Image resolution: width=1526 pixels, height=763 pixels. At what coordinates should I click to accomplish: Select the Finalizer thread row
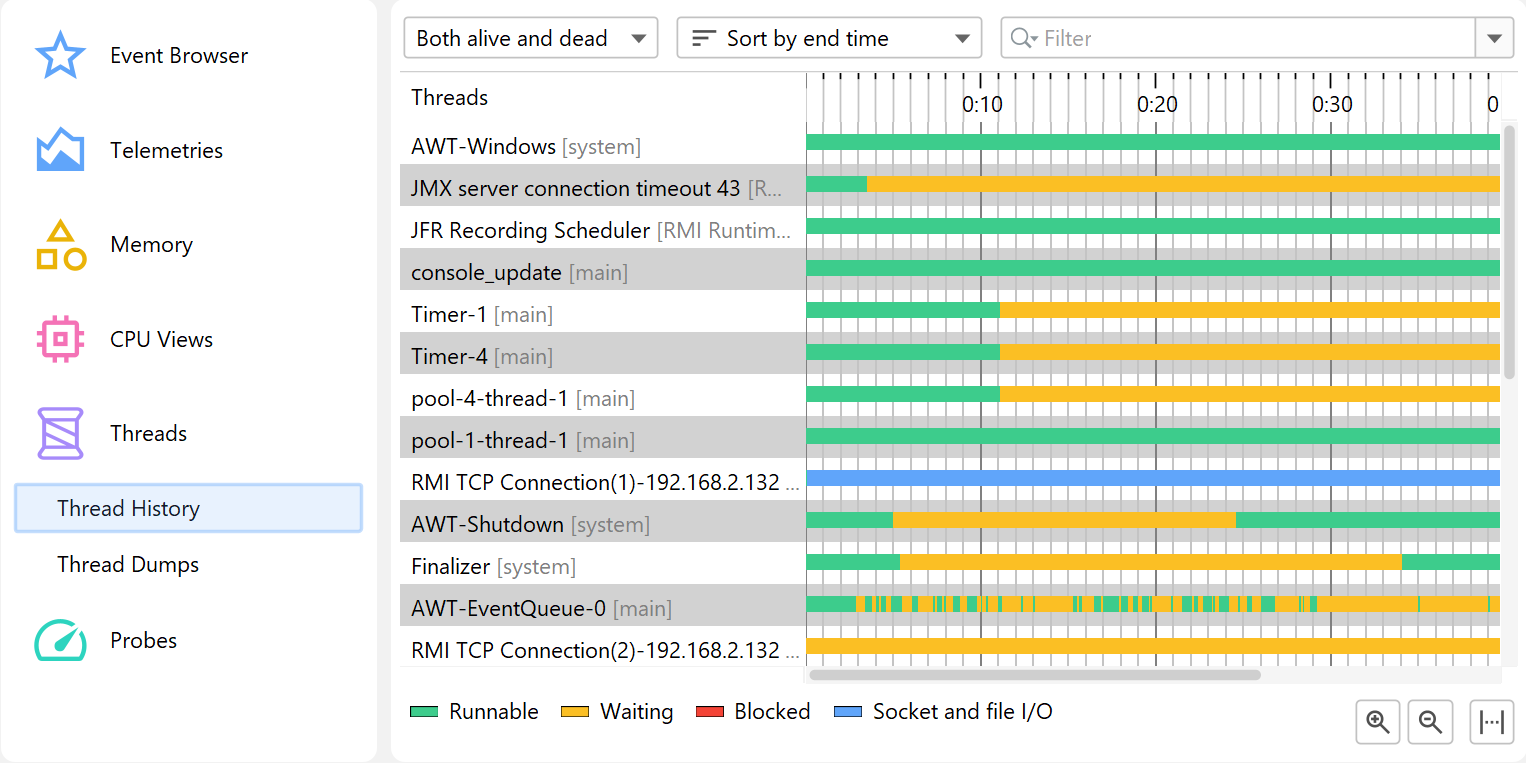(x=451, y=567)
